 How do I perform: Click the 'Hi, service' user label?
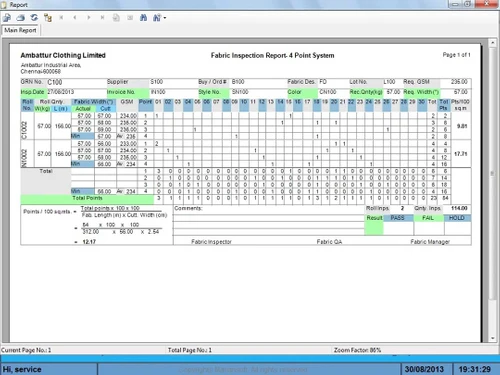(22, 369)
